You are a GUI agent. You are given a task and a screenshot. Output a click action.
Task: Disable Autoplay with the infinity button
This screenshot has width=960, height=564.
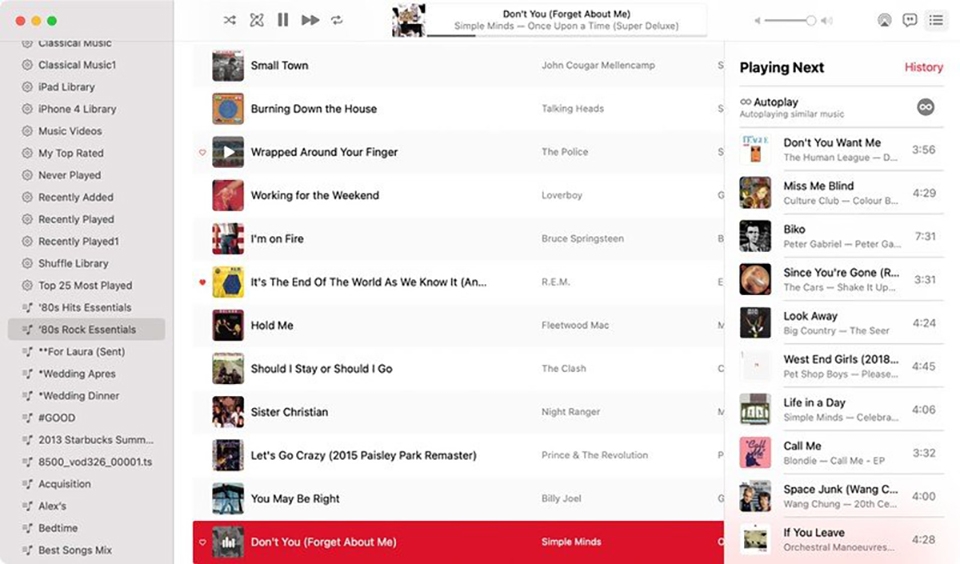(x=926, y=107)
